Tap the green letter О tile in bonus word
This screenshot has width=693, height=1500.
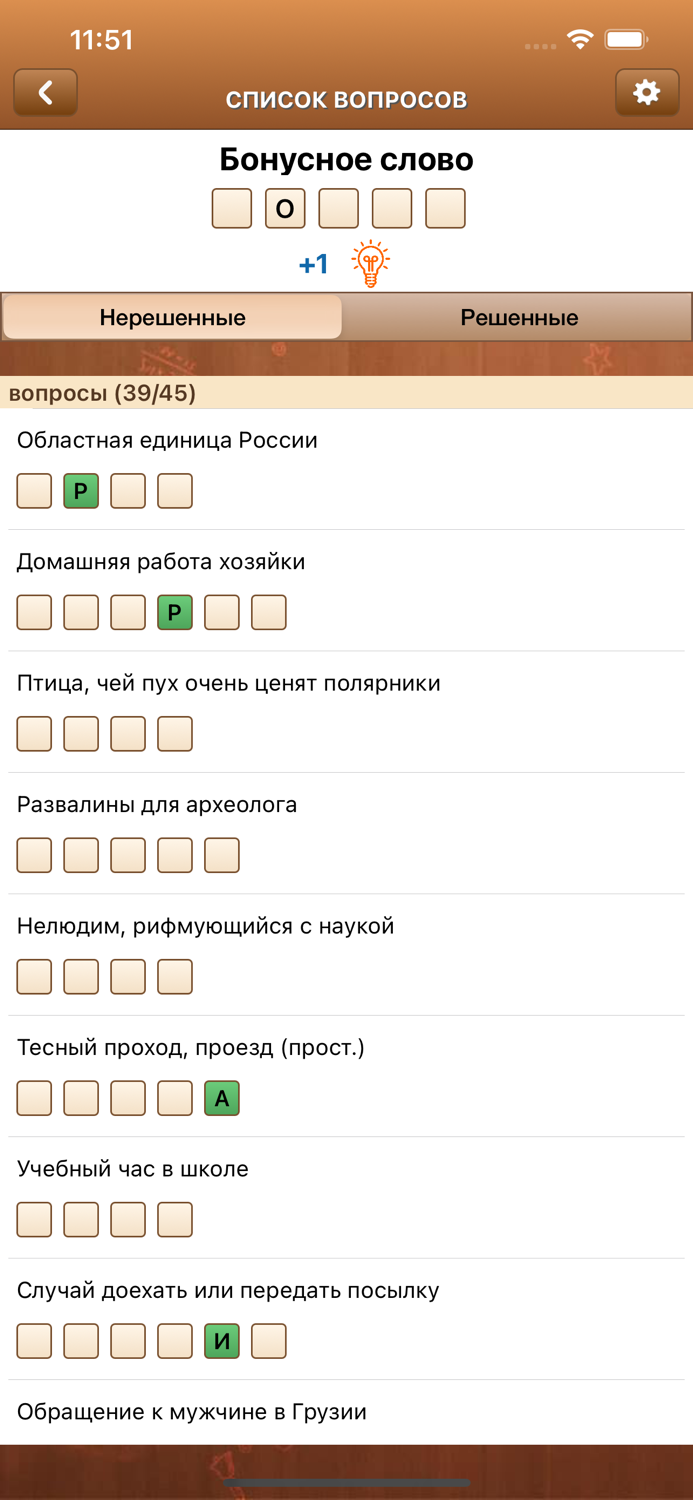[284, 208]
